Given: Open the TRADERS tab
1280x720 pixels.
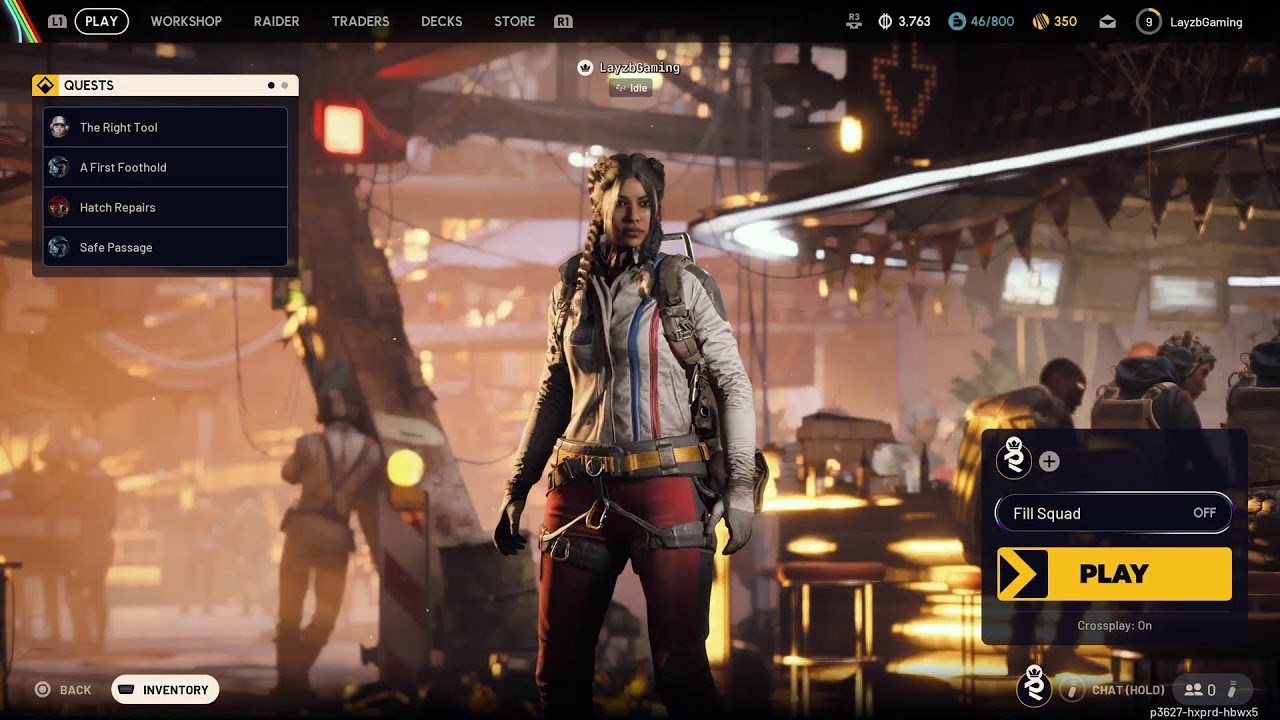Looking at the screenshot, I should 360,21.
